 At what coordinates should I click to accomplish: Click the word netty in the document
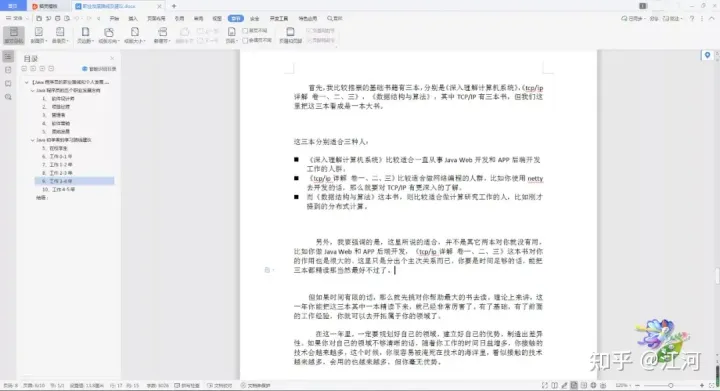pos(535,179)
